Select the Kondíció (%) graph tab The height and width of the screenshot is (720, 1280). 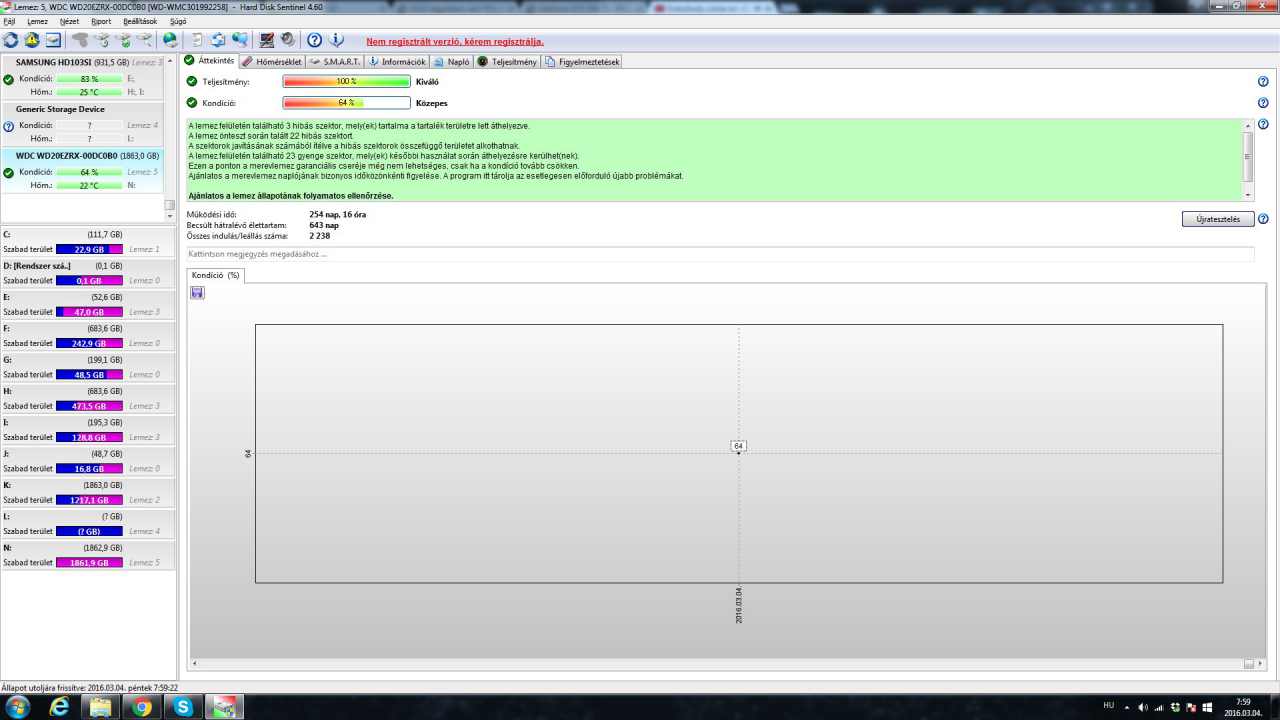(x=216, y=275)
